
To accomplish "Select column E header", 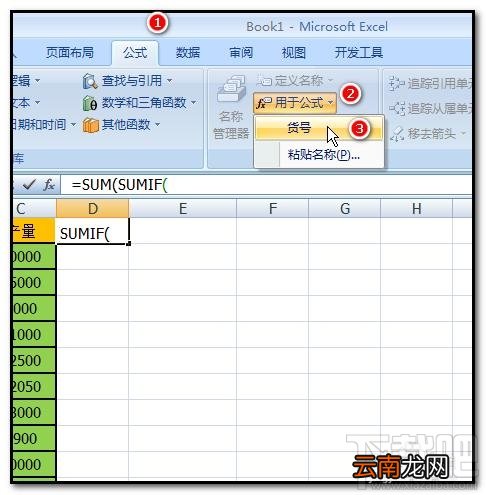I will 183,209.
